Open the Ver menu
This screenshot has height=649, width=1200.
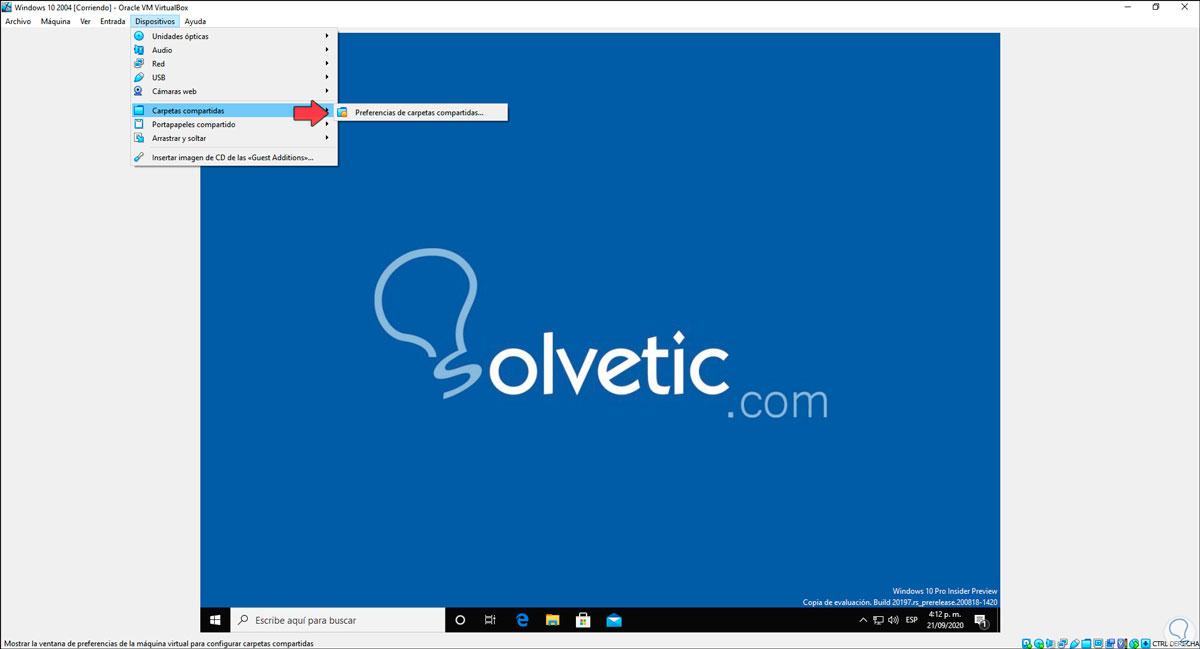(x=85, y=21)
